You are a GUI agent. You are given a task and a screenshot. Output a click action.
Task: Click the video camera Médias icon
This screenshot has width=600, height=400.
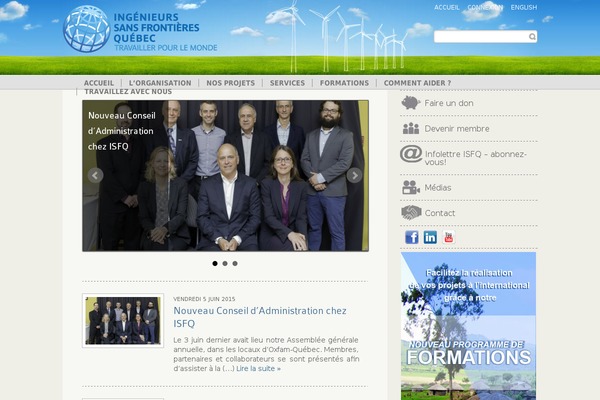coord(411,187)
